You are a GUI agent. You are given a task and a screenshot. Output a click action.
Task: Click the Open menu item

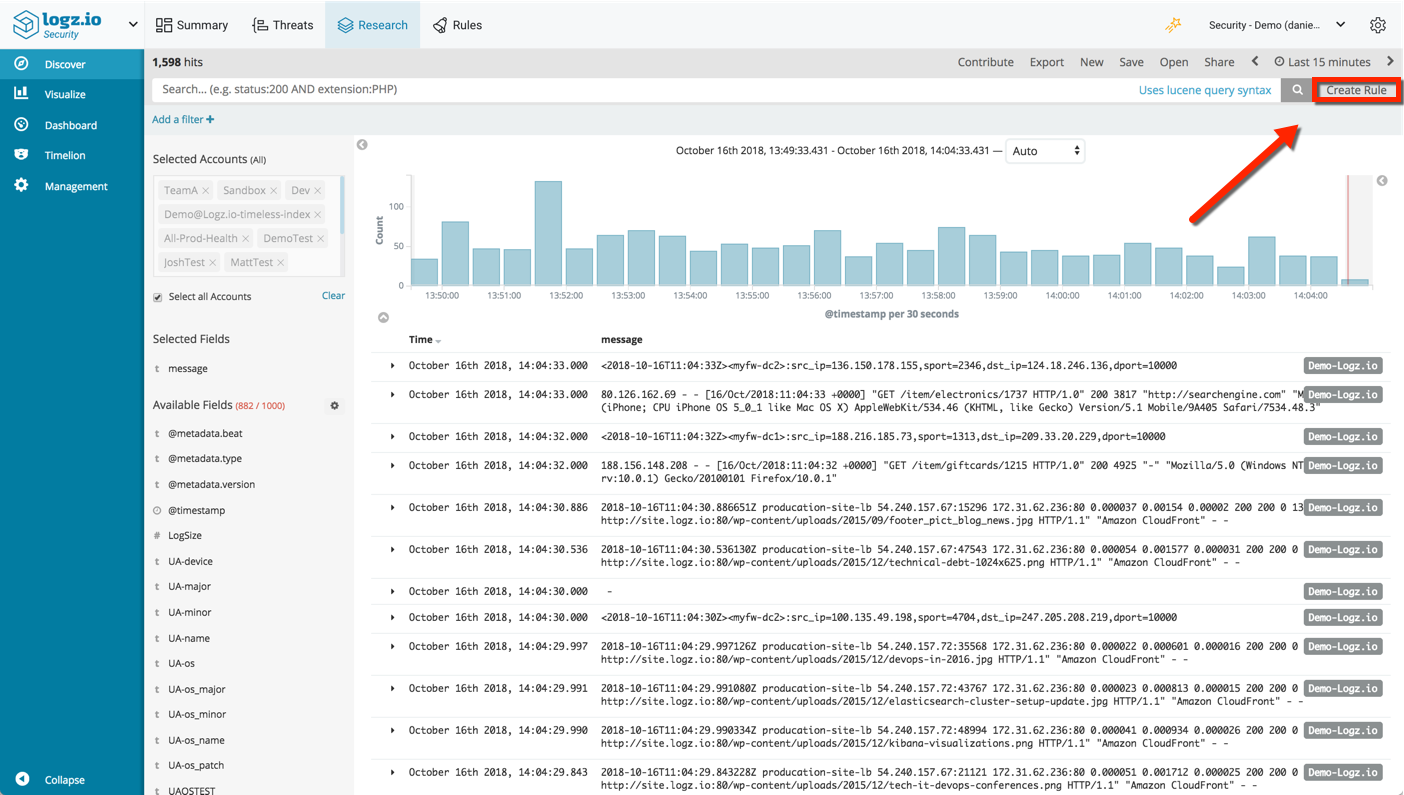coord(1173,62)
